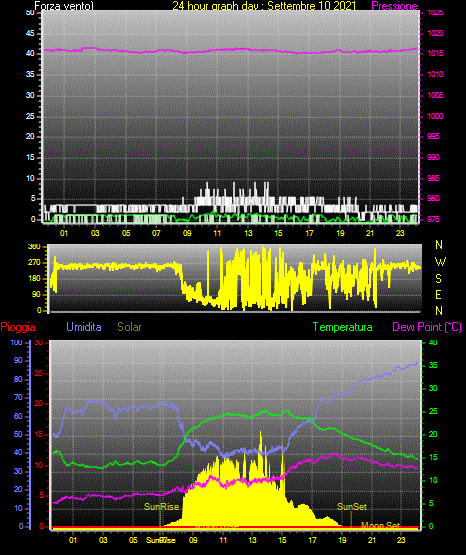Click the '25' green temperature axis value

433,411
